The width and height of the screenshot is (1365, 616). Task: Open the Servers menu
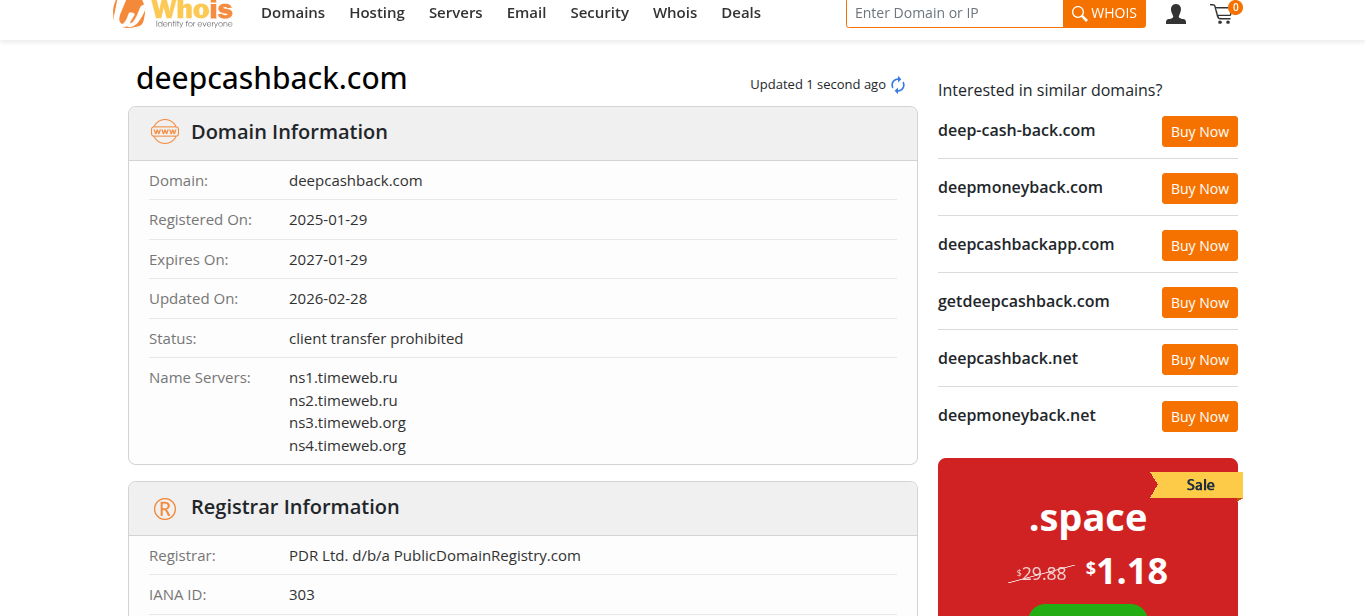[x=455, y=13]
